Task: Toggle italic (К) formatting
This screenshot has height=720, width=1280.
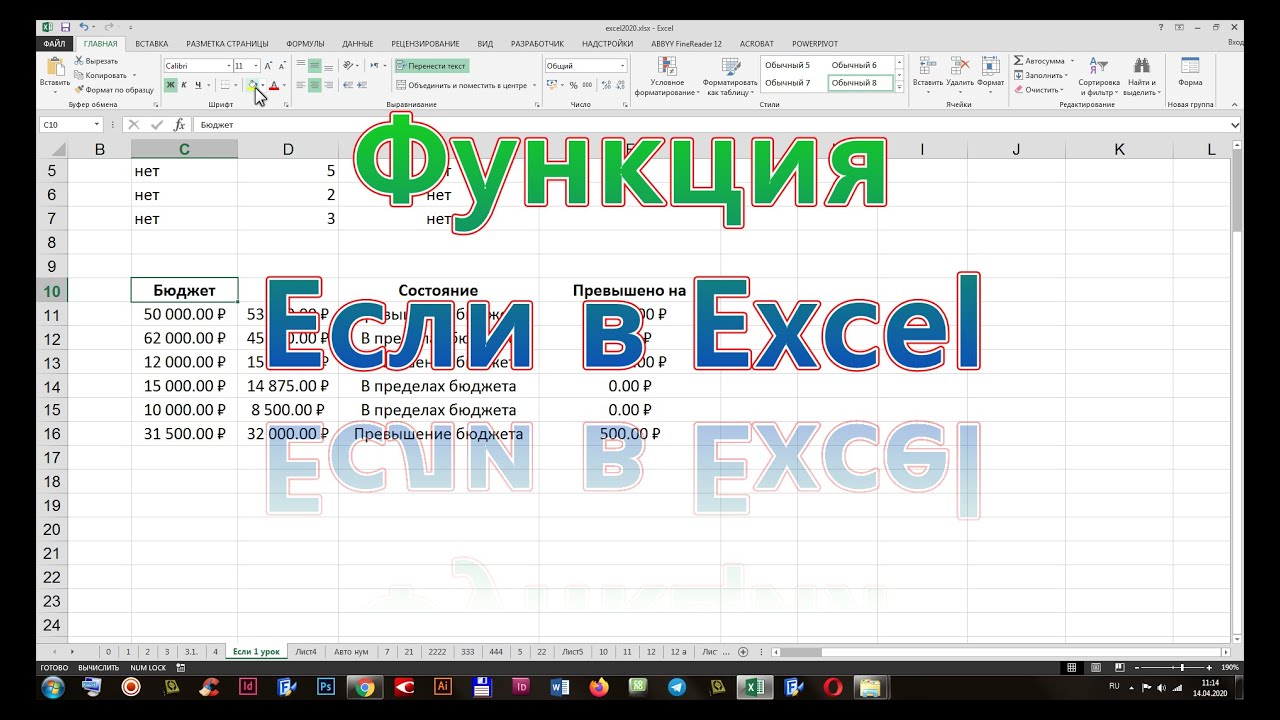Action: coord(184,85)
